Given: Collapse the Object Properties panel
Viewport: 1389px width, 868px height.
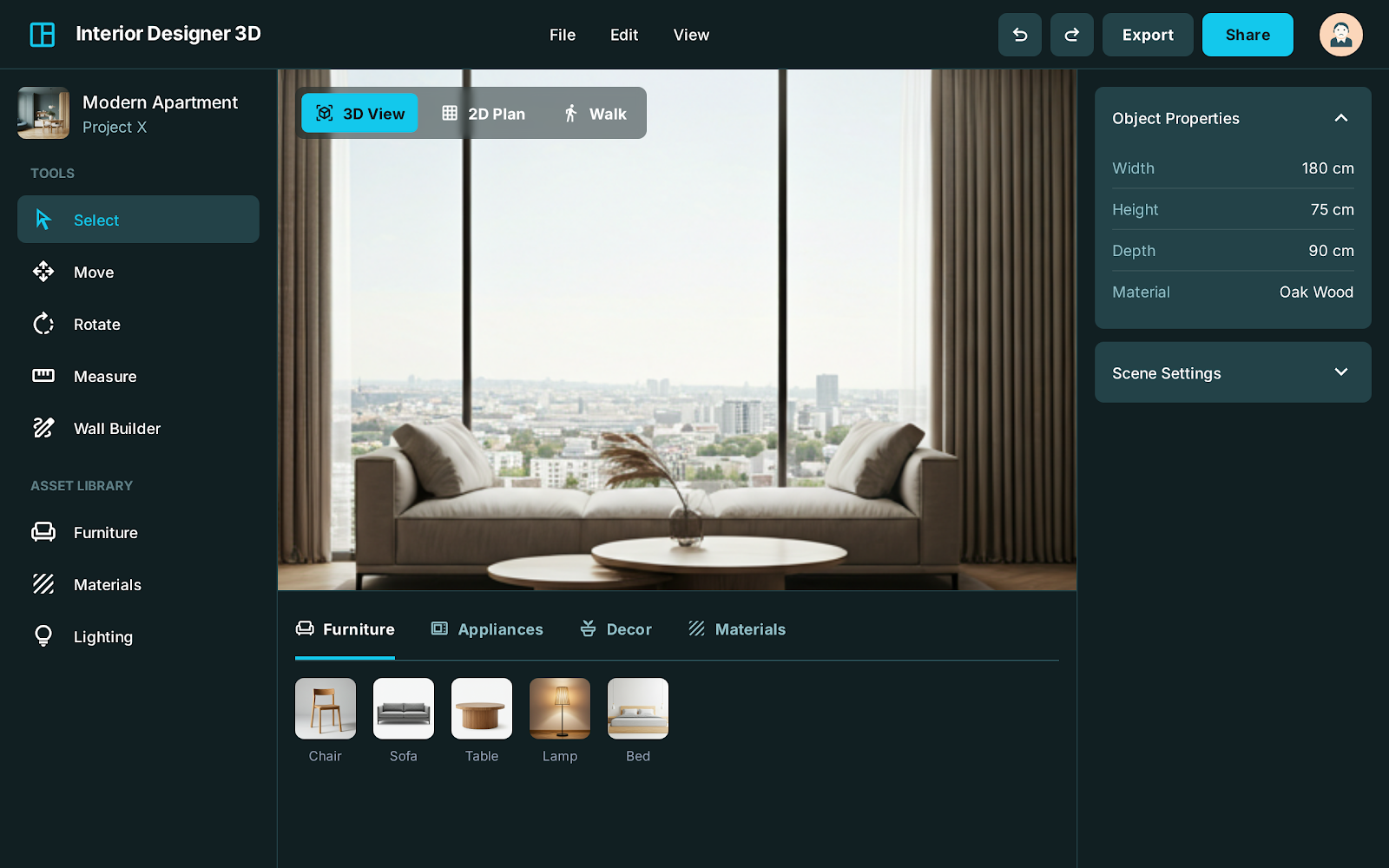Looking at the screenshot, I should (1341, 118).
